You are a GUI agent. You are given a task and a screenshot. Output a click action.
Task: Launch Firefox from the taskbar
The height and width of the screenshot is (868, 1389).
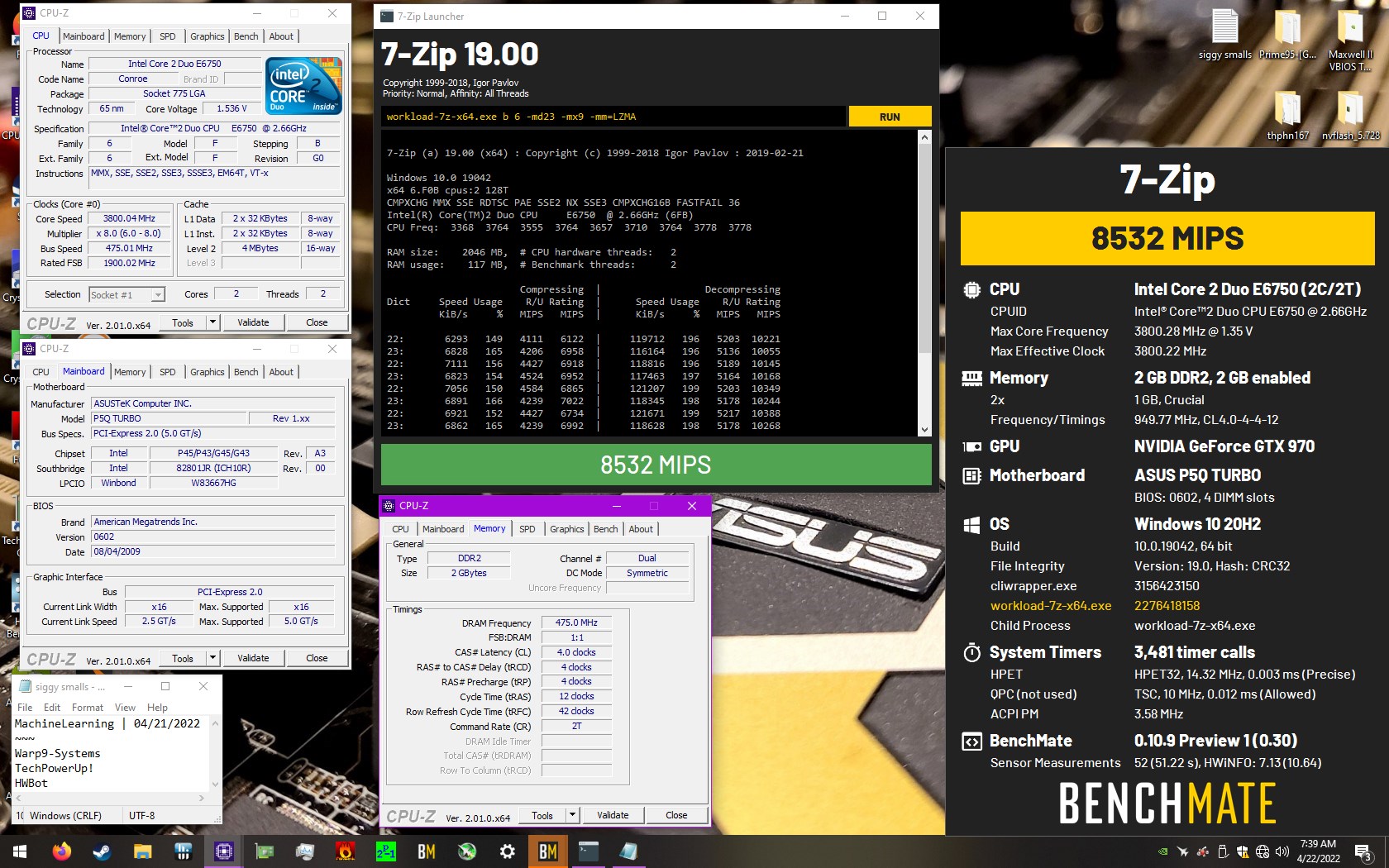(62, 851)
